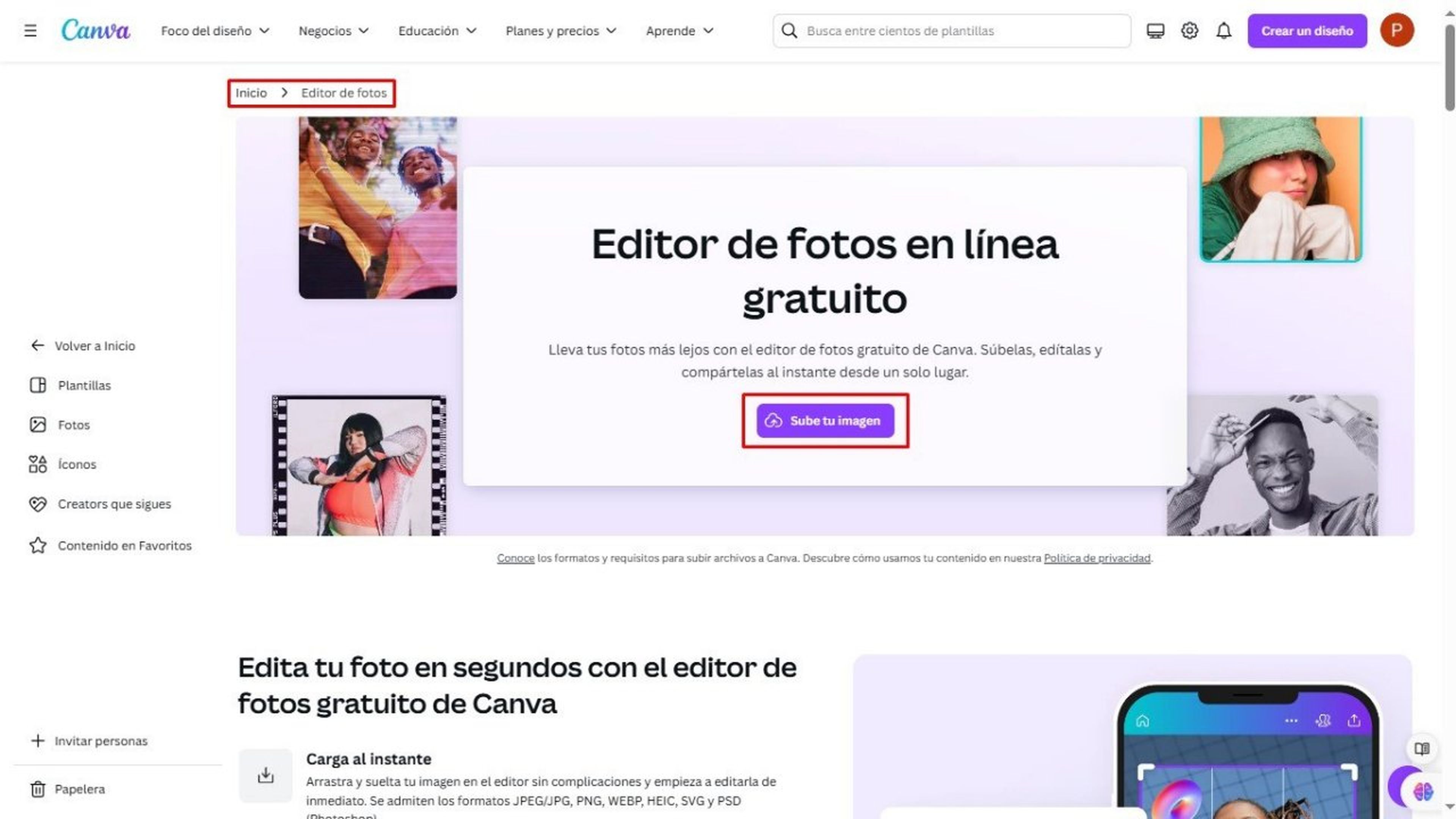Select Íconos in the sidebar
1456x819 pixels.
(x=77, y=464)
